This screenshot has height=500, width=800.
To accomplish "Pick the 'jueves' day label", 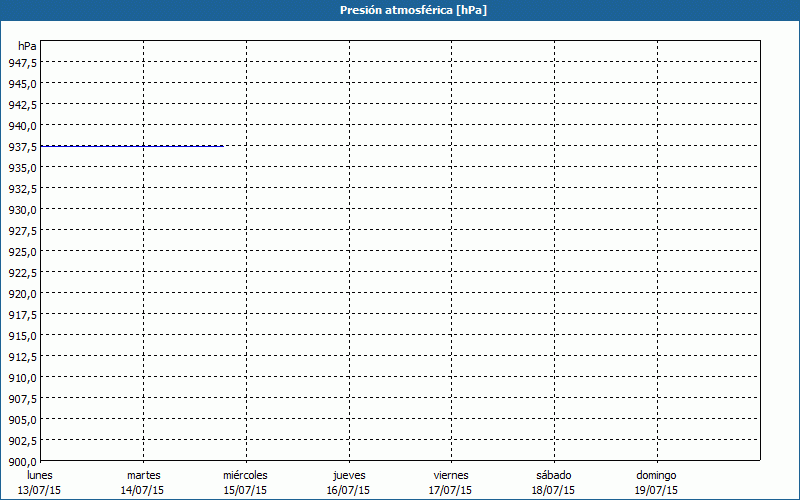I will coord(348,475).
